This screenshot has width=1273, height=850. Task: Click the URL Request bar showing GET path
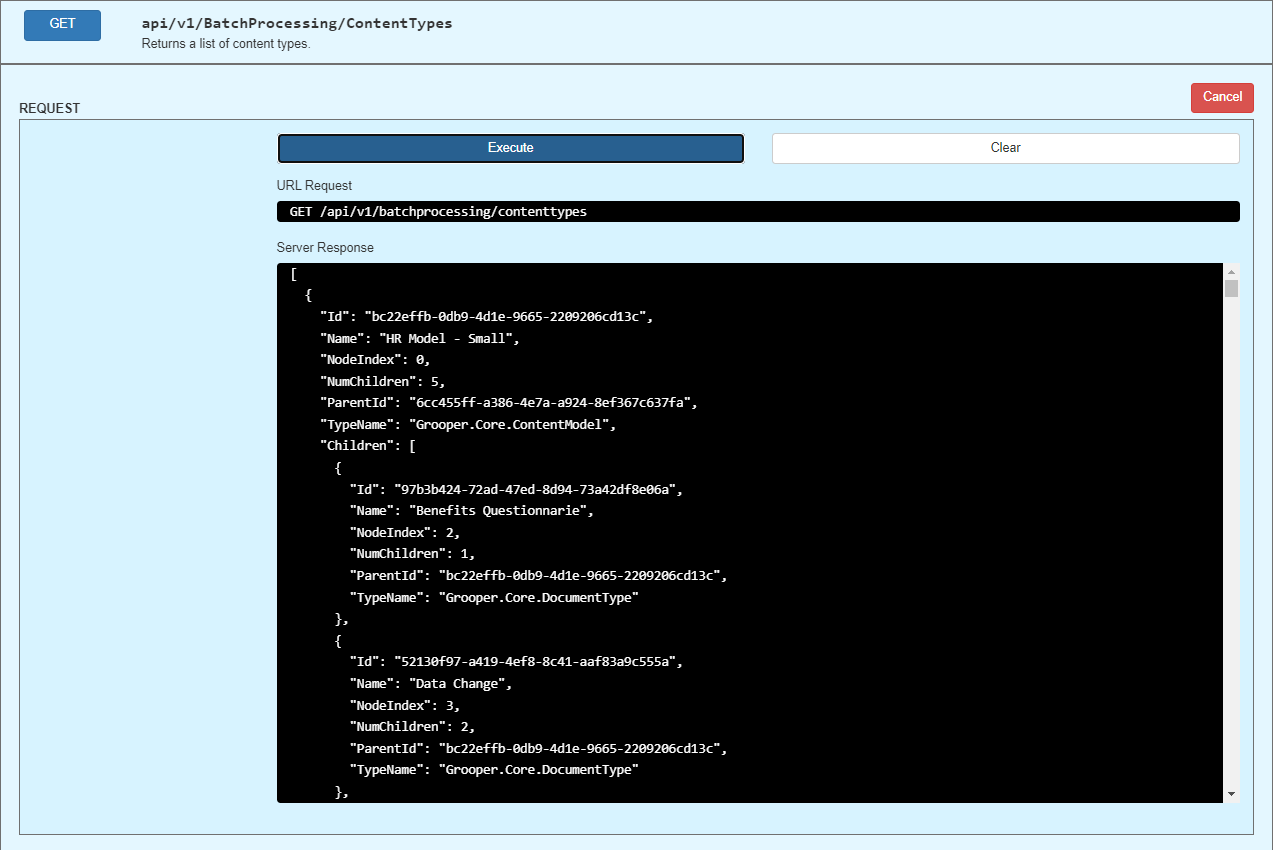(757, 212)
